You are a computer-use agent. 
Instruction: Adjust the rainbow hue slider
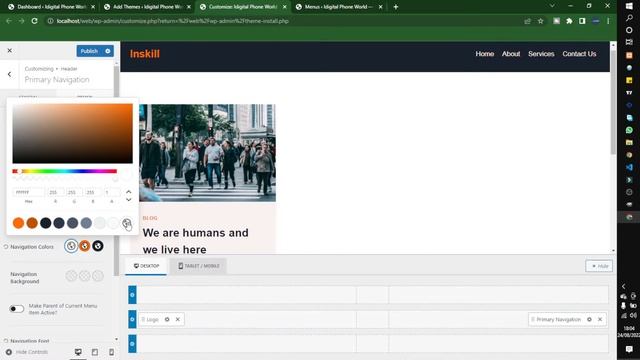tap(64, 171)
